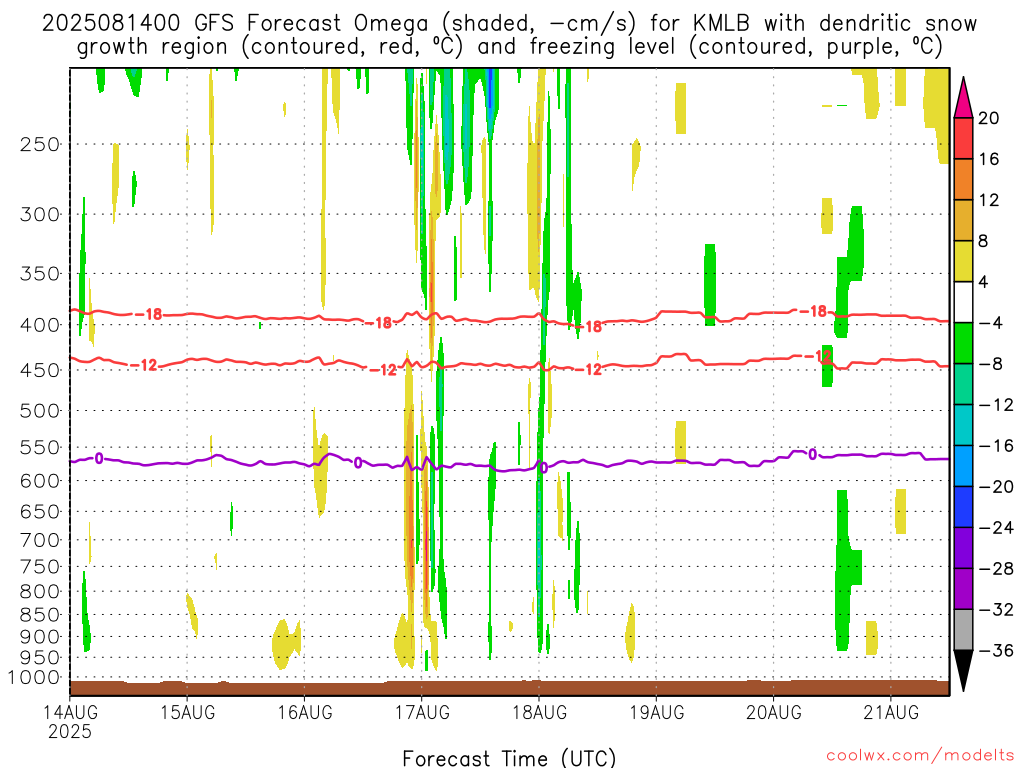Click the 1000 pressure level label

34,678
